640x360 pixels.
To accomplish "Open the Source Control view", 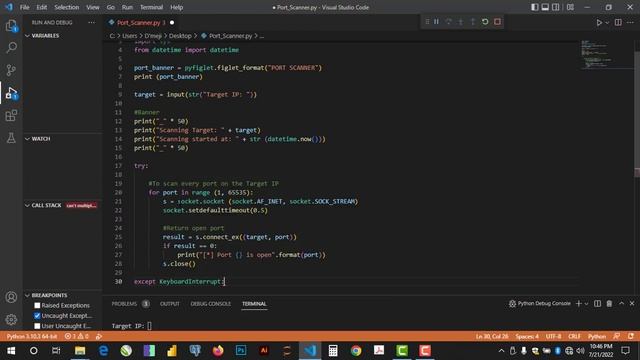I will [x=11, y=70].
